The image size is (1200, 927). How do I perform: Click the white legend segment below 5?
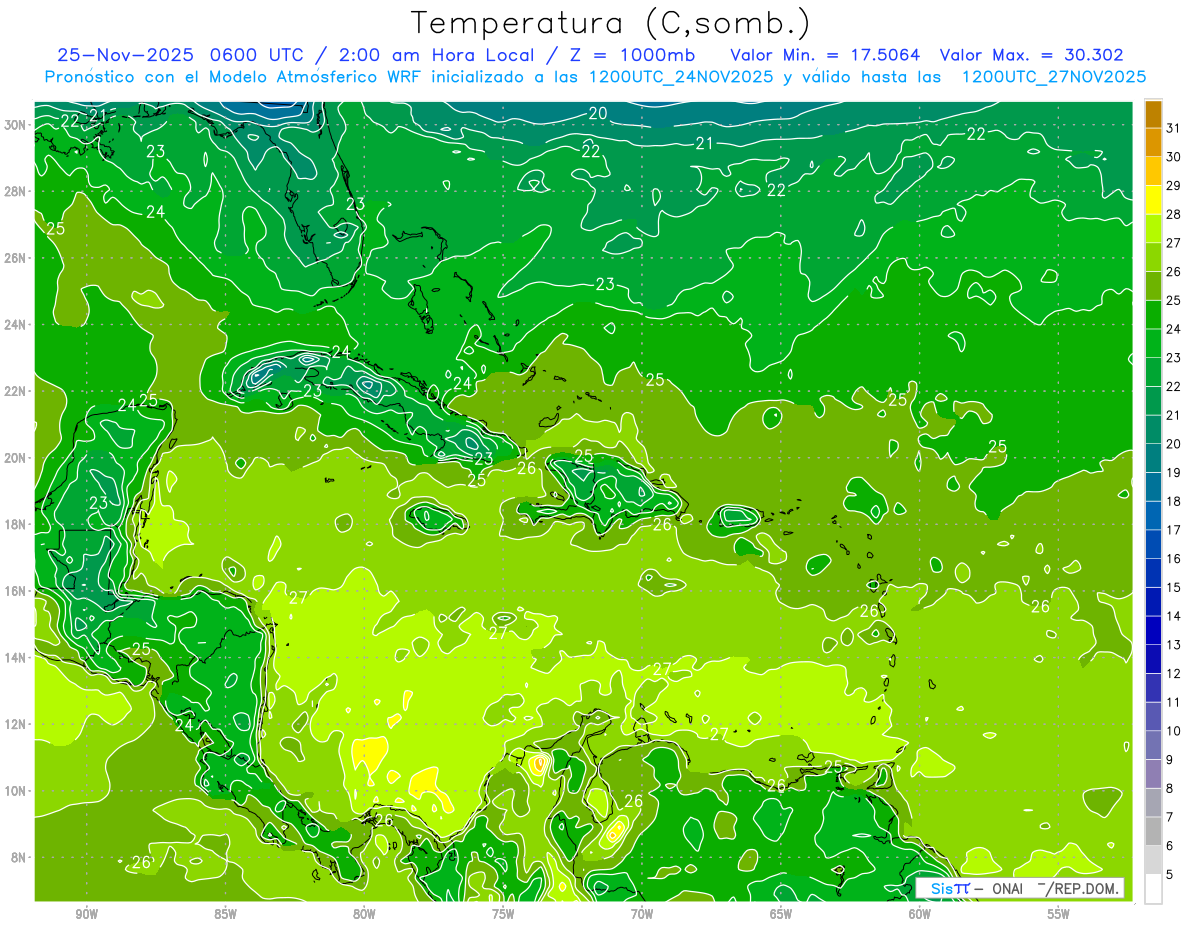1153,889
